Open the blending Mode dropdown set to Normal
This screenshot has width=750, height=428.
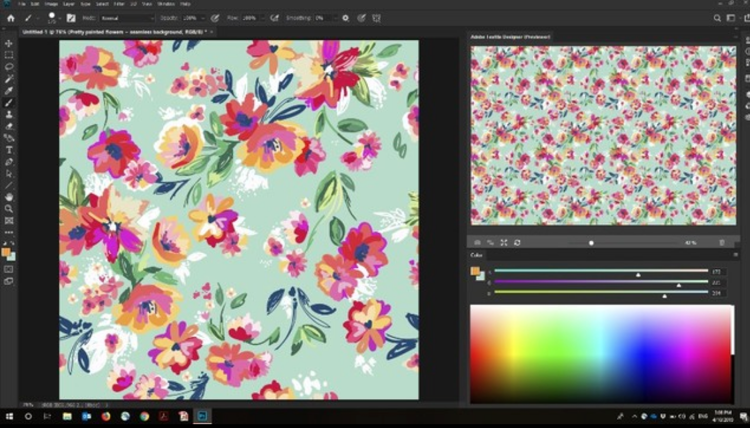(x=127, y=18)
